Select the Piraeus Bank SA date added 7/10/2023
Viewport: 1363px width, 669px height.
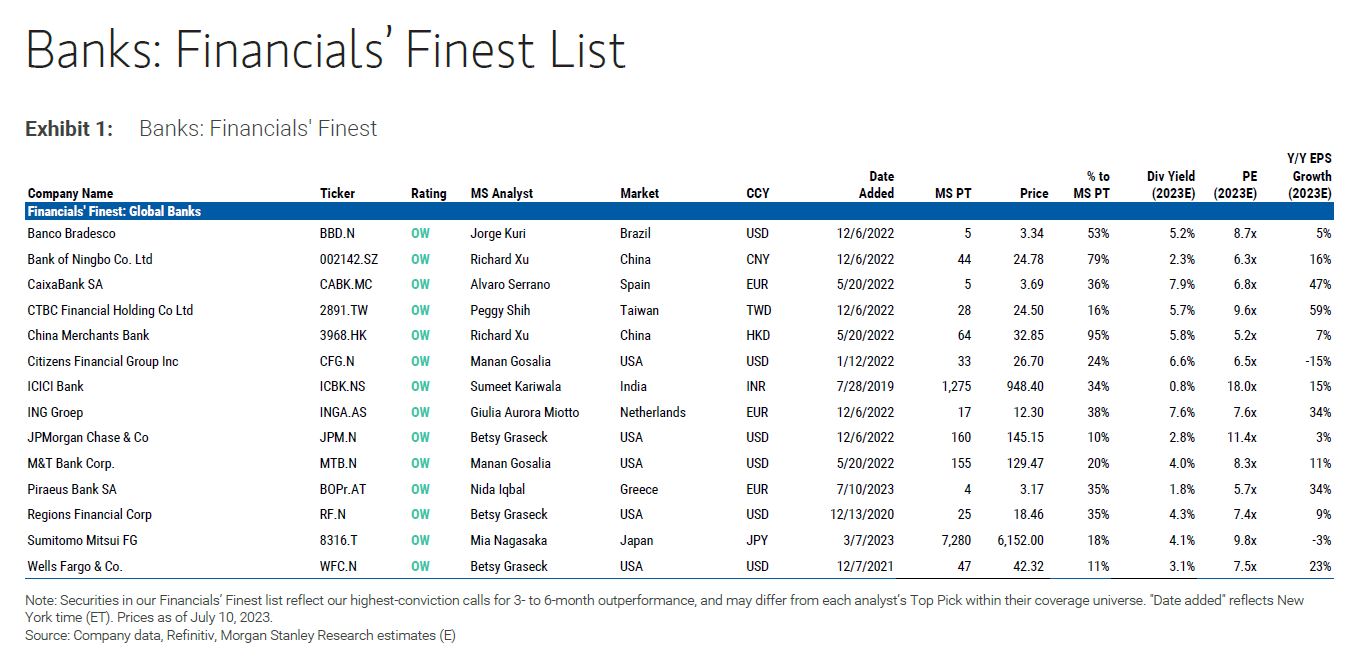tap(866, 490)
